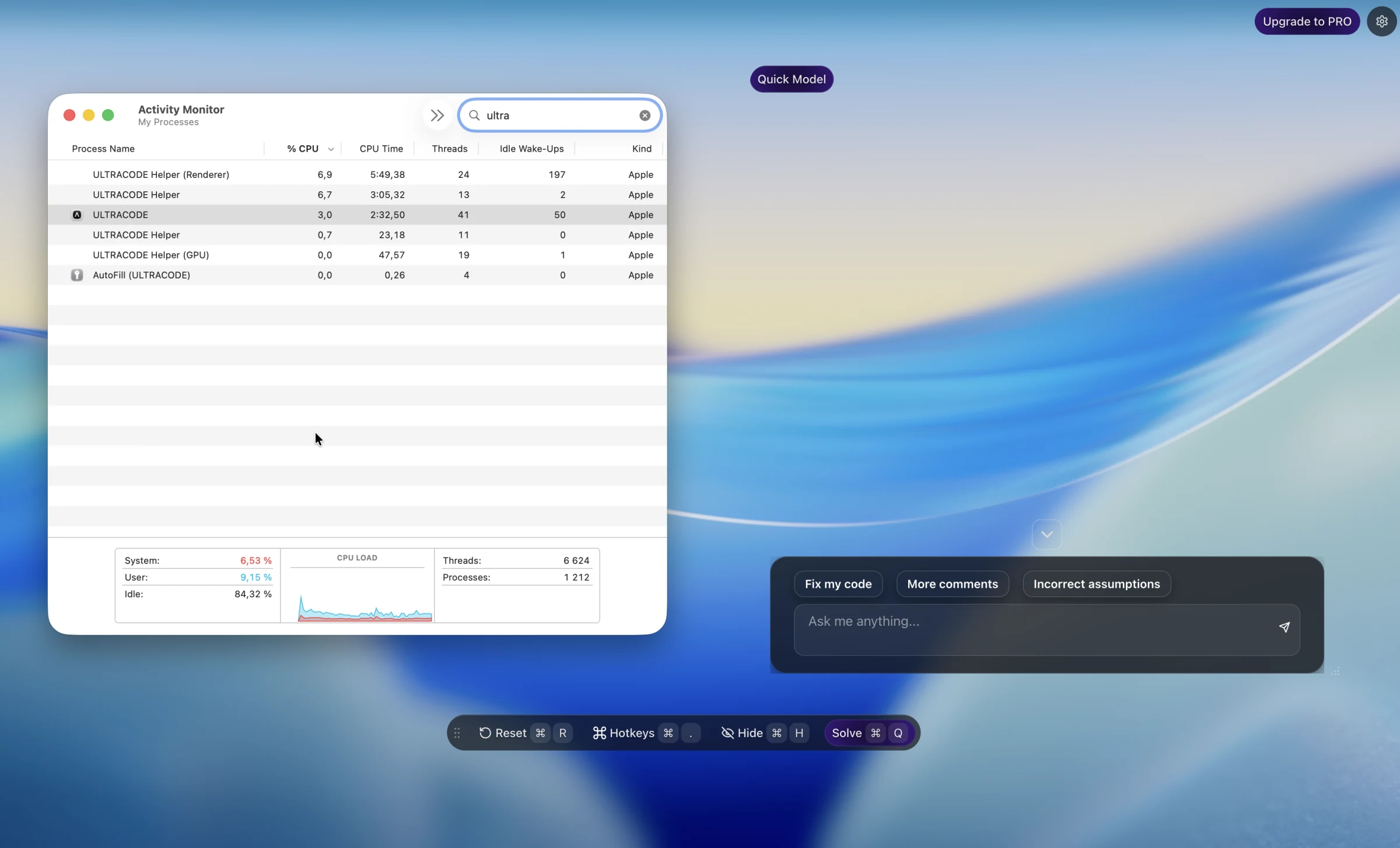Sort by Kind column header
Viewport: 1400px width, 848px height.
click(642, 149)
